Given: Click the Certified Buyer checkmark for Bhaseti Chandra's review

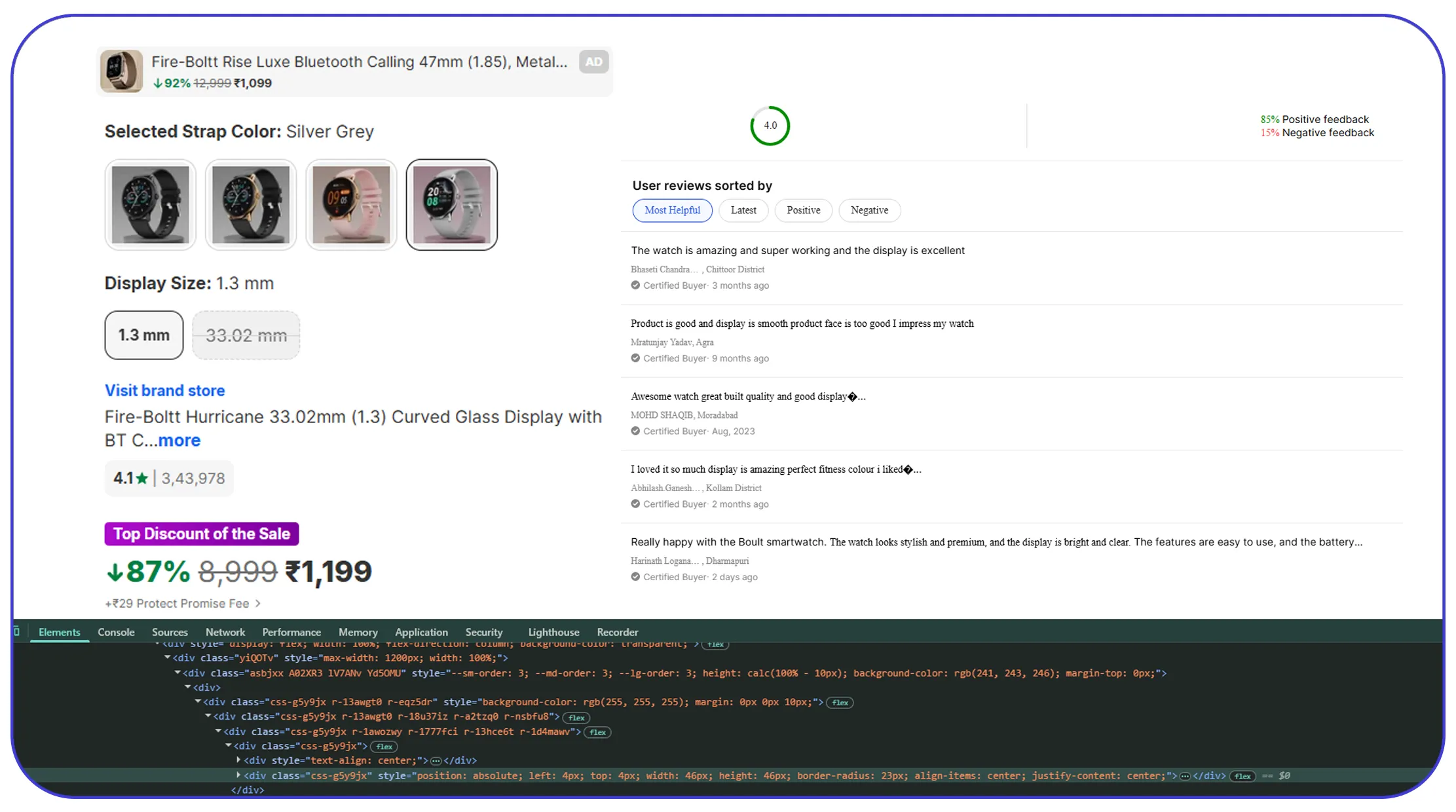Looking at the screenshot, I should point(635,285).
